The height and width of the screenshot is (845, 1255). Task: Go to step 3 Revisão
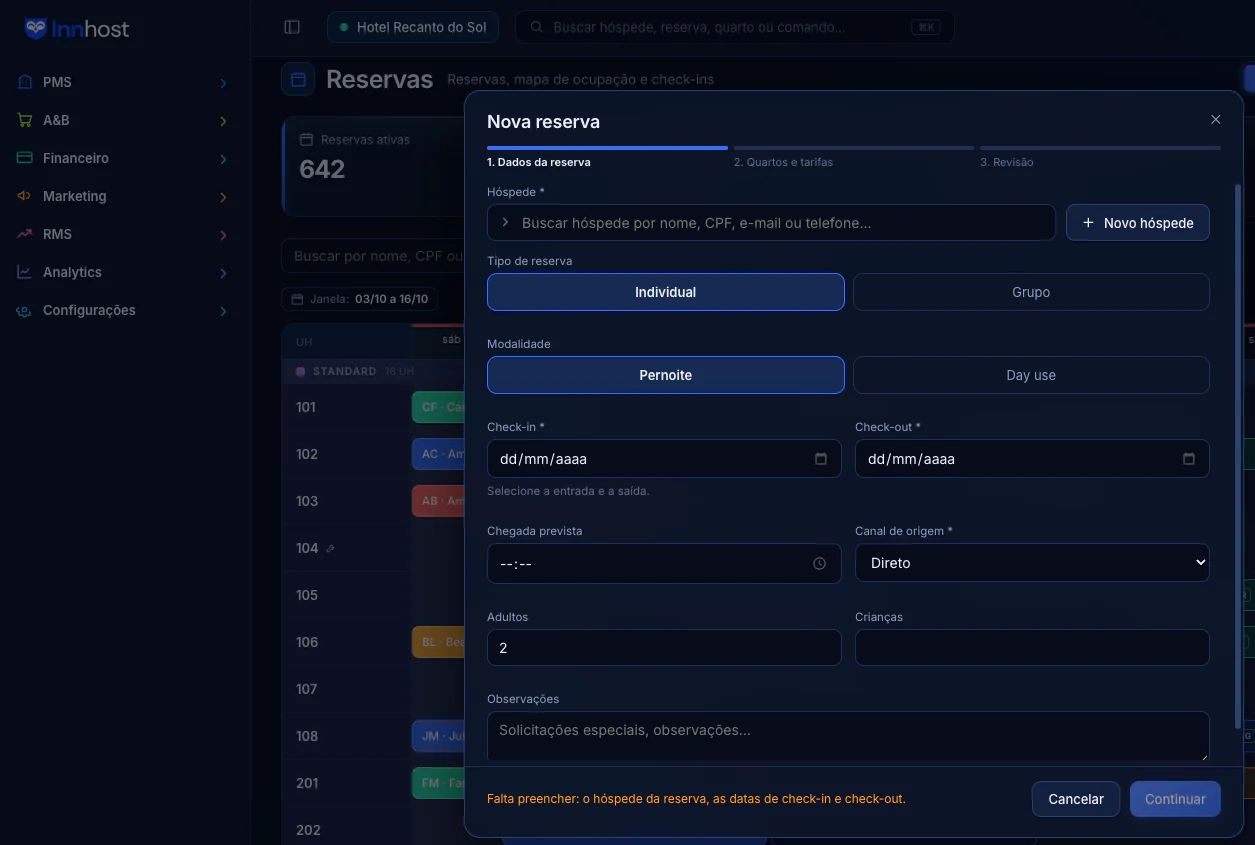[x=1100, y=157]
